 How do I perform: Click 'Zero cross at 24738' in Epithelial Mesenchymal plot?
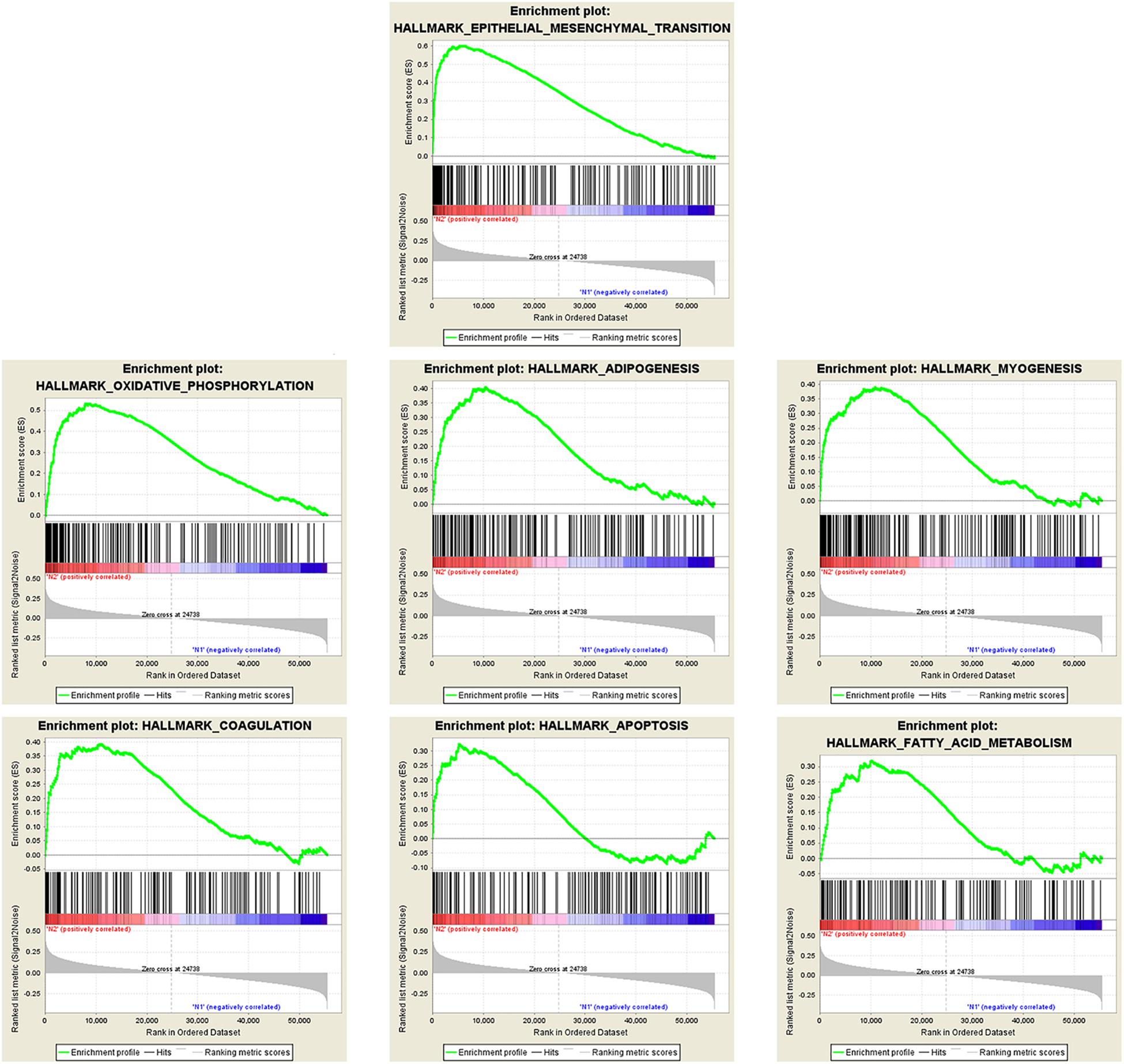point(558,257)
